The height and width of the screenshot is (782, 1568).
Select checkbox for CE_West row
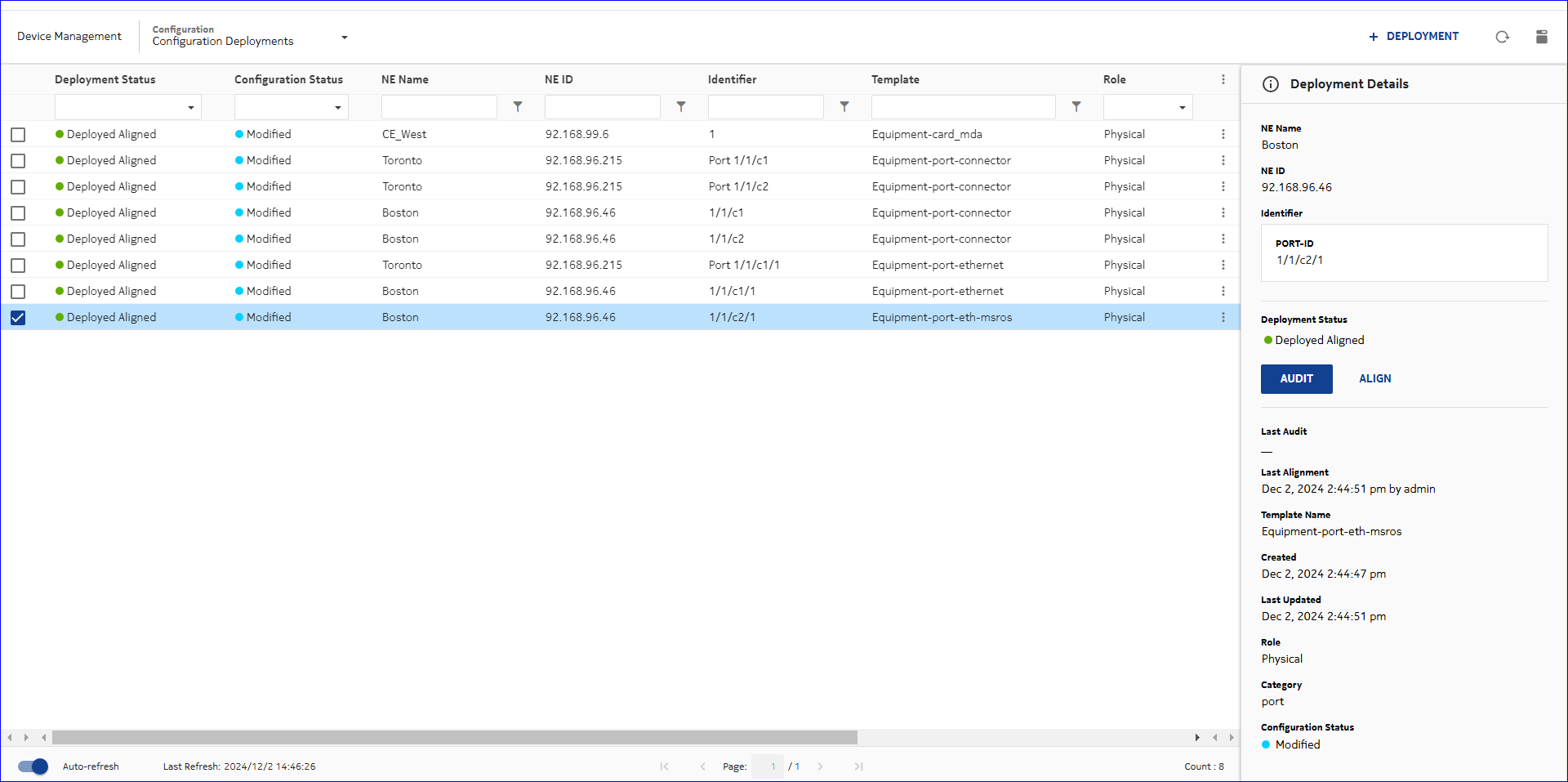click(18, 135)
